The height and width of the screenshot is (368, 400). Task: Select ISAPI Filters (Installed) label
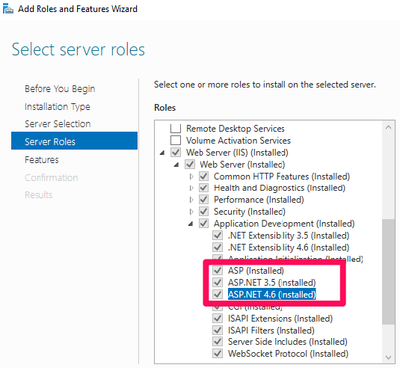coord(271,330)
